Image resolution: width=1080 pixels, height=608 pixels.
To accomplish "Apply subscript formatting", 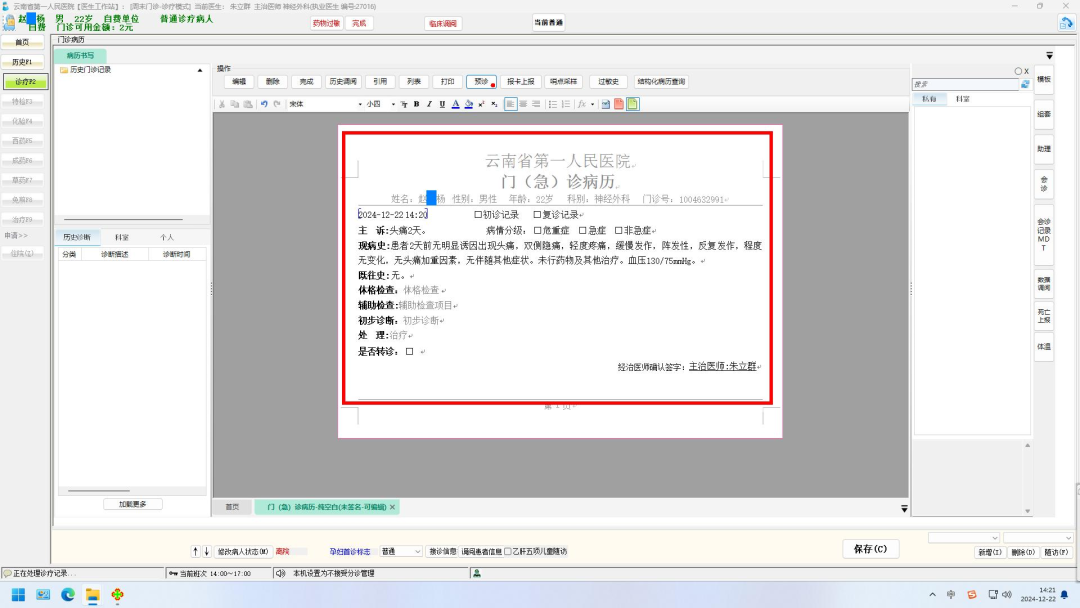I will (494, 104).
